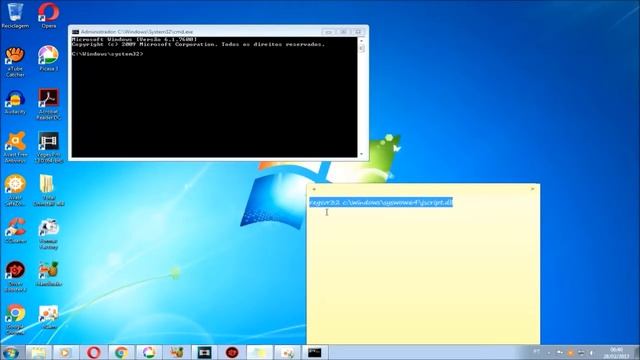Launch Vegas Pro 13.0 desktop shortcut
Image resolution: width=640 pixels, height=360 pixels.
[x=49, y=147]
